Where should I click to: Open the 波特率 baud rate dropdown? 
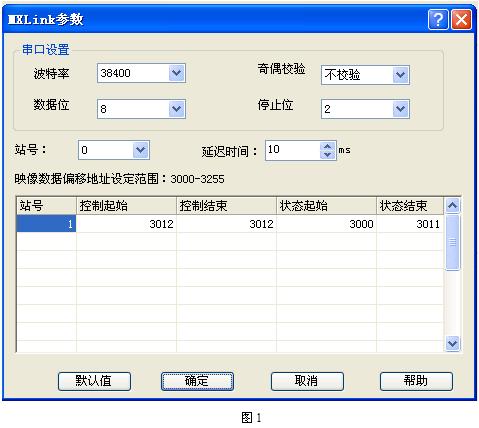click(x=176, y=73)
